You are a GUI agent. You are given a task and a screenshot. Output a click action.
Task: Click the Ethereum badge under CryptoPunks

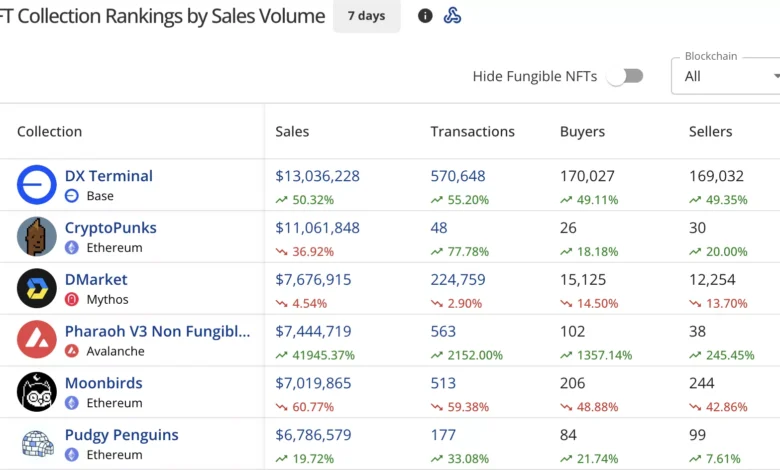tap(72, 248)
